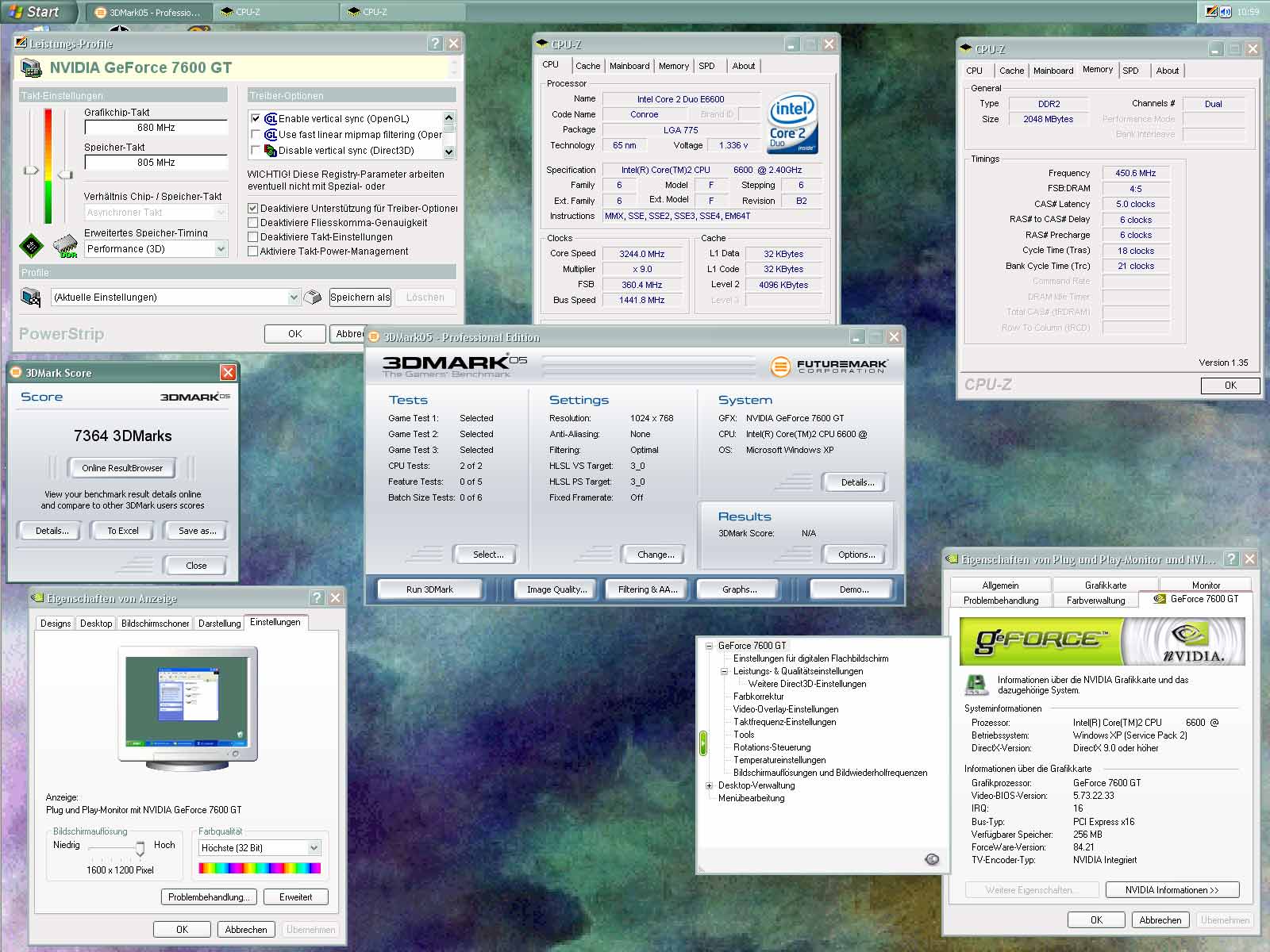The image size is (1270, 952).
Task: Click the Futuremark logo in 3DMark05 window
Action: click(828, 366)
